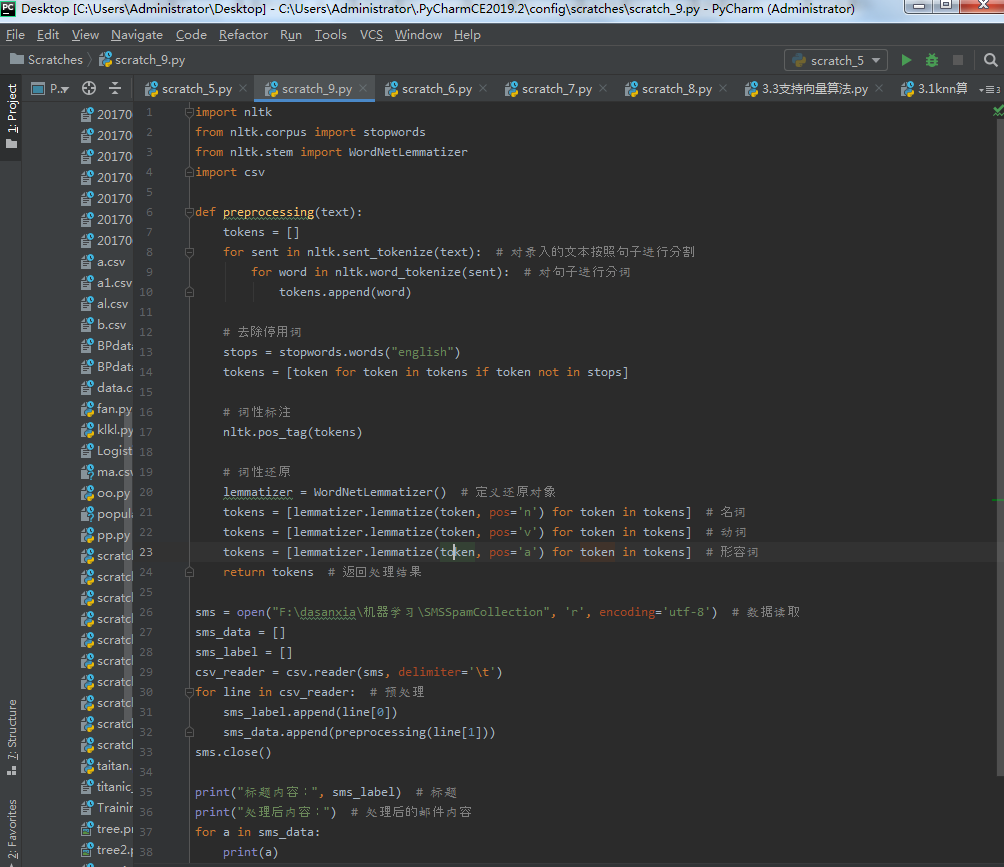Select al.csv in project tree
1004x867 pixels.
point(105,304)
